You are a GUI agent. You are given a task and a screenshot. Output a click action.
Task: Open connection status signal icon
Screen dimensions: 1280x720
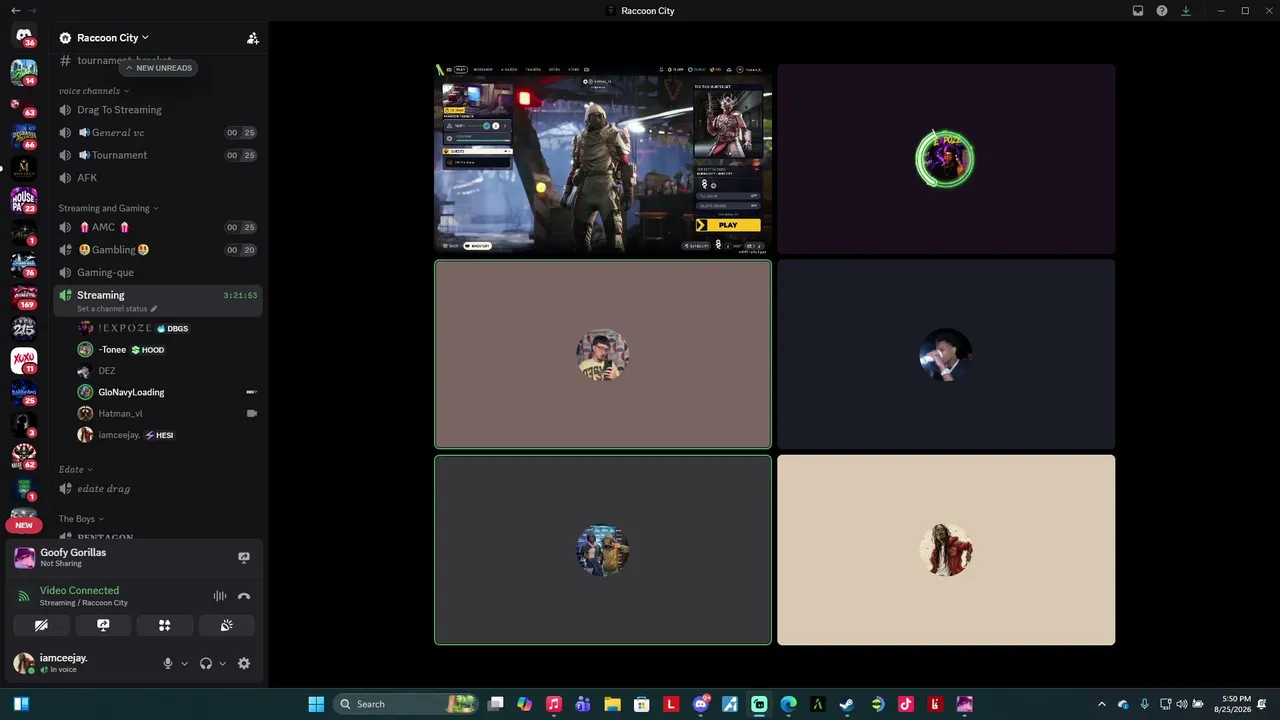[24, 596]
